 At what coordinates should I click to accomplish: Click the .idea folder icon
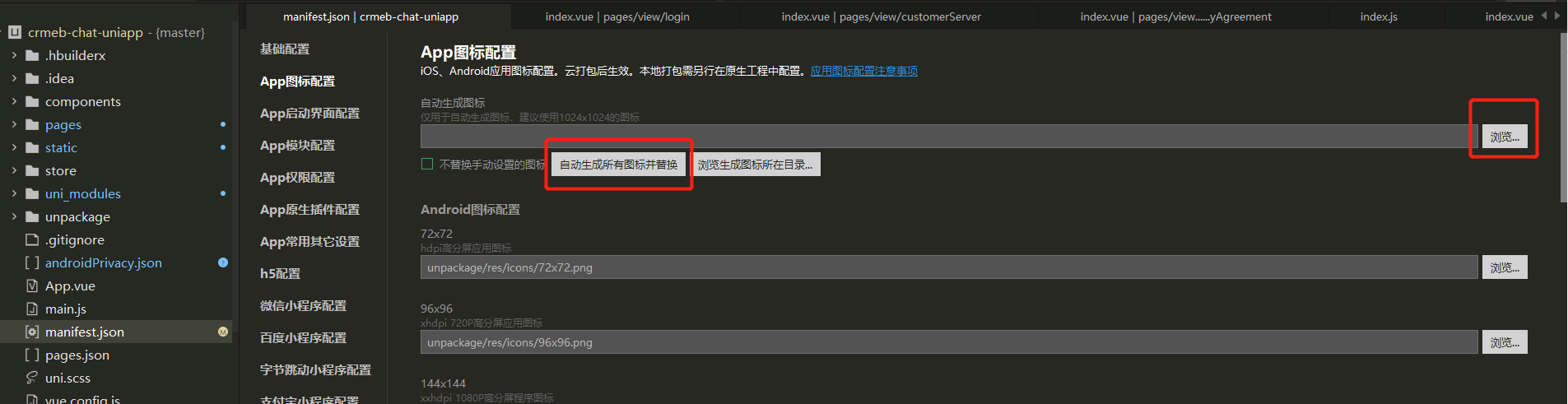point(32,78)
